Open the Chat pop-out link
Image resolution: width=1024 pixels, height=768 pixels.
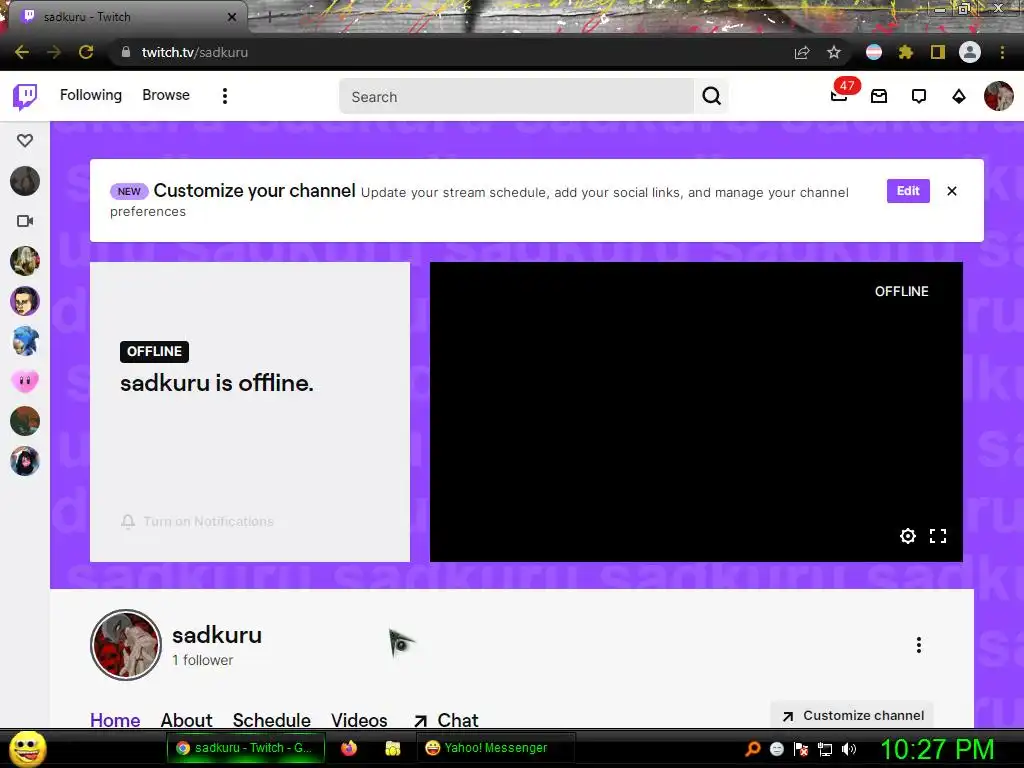445,720
